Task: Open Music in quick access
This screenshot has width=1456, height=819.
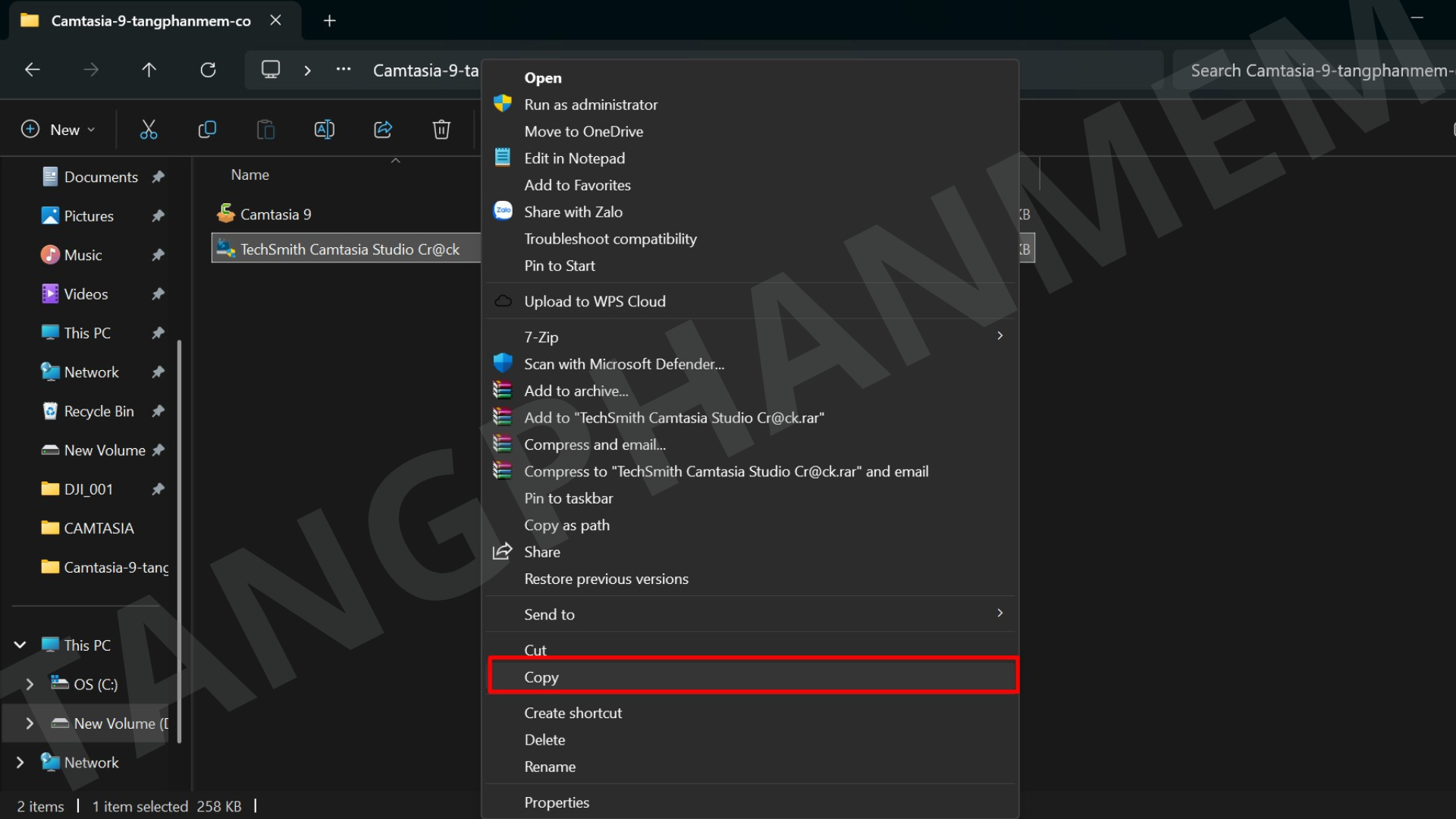Action: [x=83, y=255]
